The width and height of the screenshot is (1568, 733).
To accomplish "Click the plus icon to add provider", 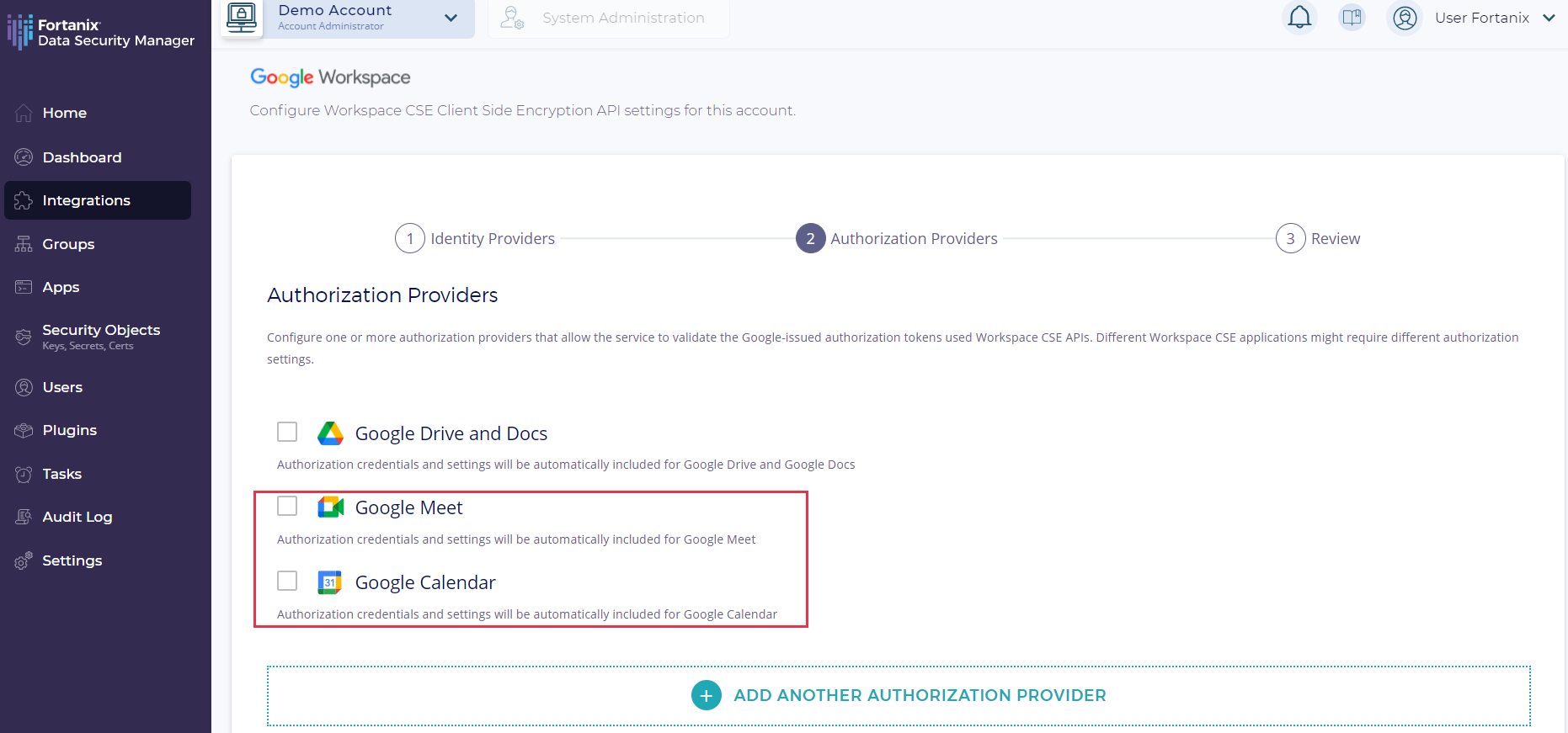I will (x=706, y=695).
